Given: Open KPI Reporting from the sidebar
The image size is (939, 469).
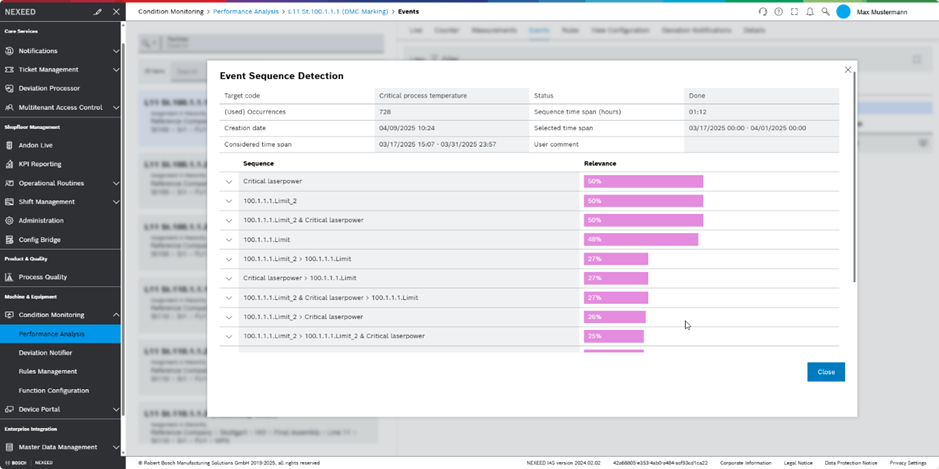Looking at the screenshot, I should 40,164.
